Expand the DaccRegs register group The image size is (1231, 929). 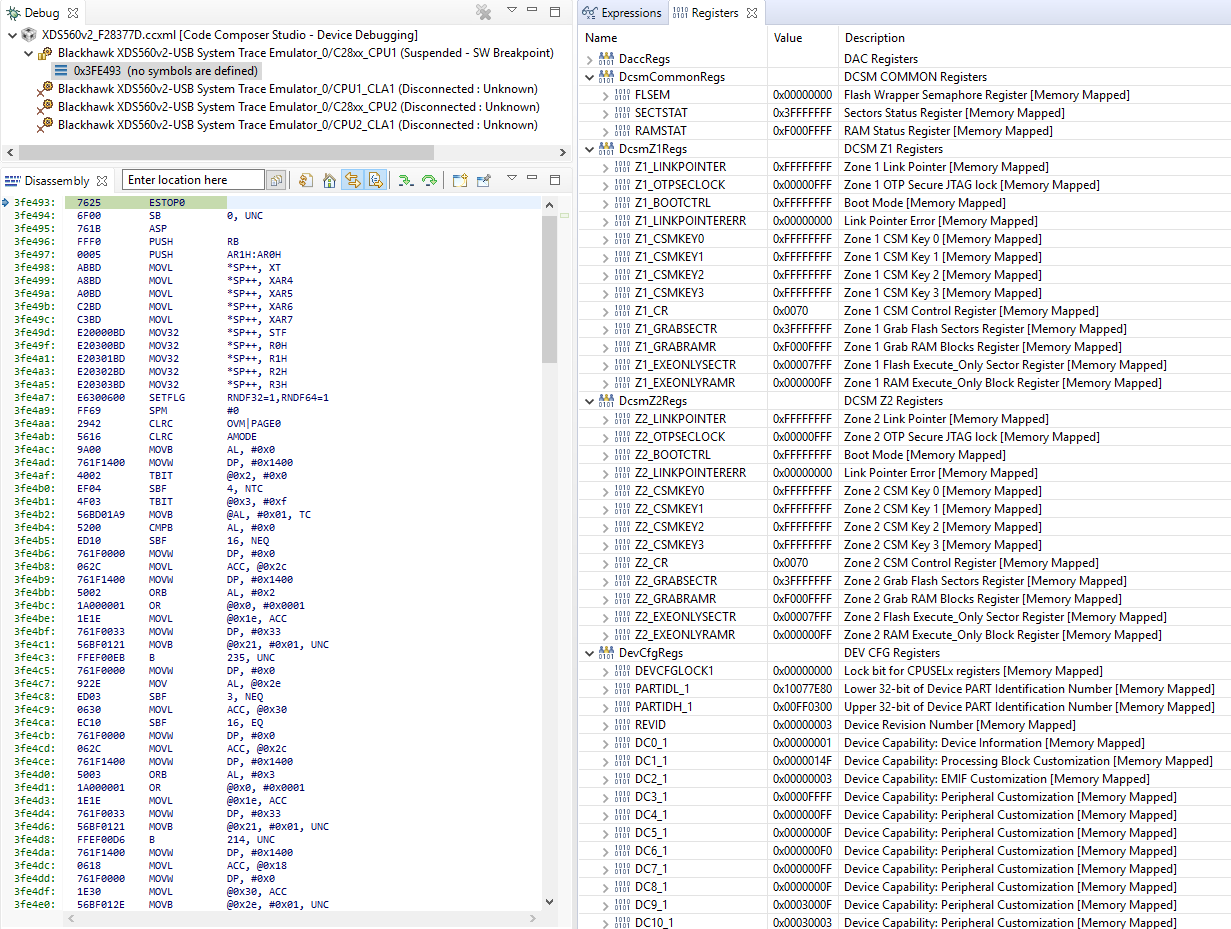[589, 59]
